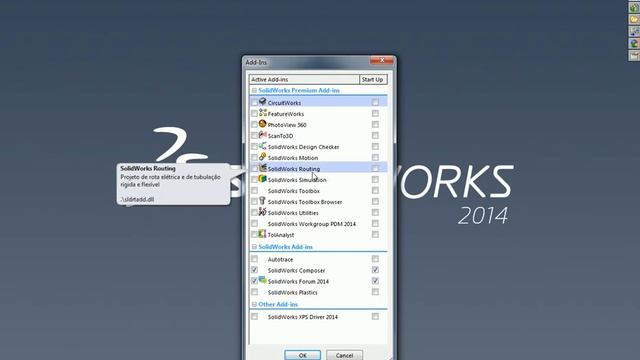The width and height of the screenshot is (640, 360).
Task: Enable Autotrace active add-in checkbox
Action: [254, 259]
